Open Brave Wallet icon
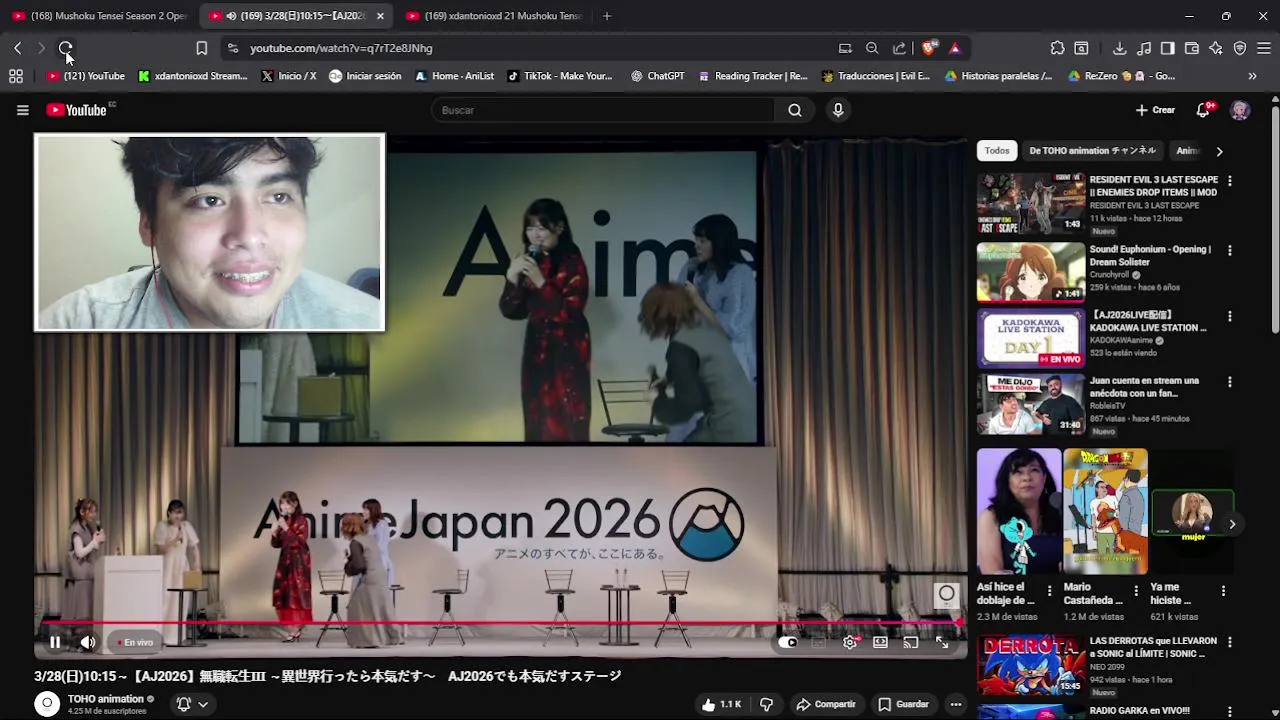The width and height of the screenshot is (1280, 720). point(1191,48)
